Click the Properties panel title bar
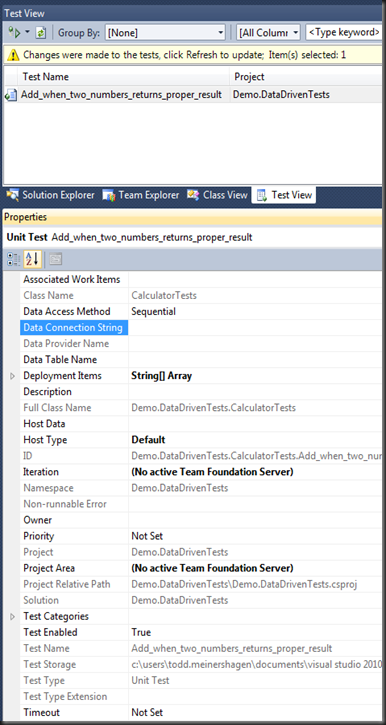 (193, 217)
